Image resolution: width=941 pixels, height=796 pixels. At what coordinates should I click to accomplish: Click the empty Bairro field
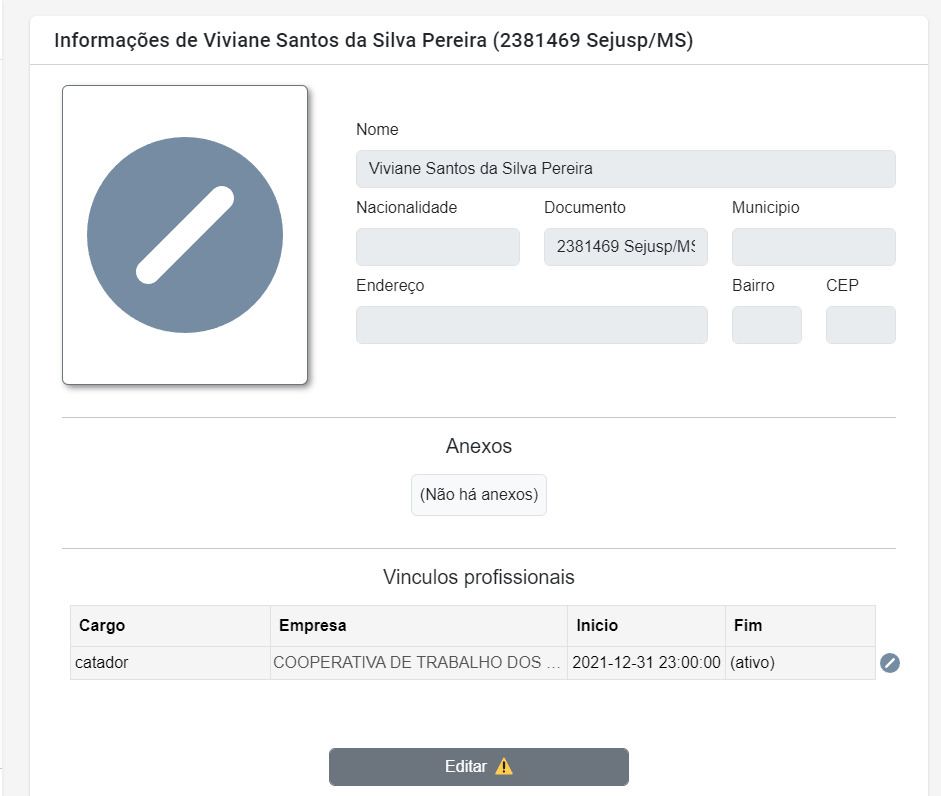(x=766, y=324)
